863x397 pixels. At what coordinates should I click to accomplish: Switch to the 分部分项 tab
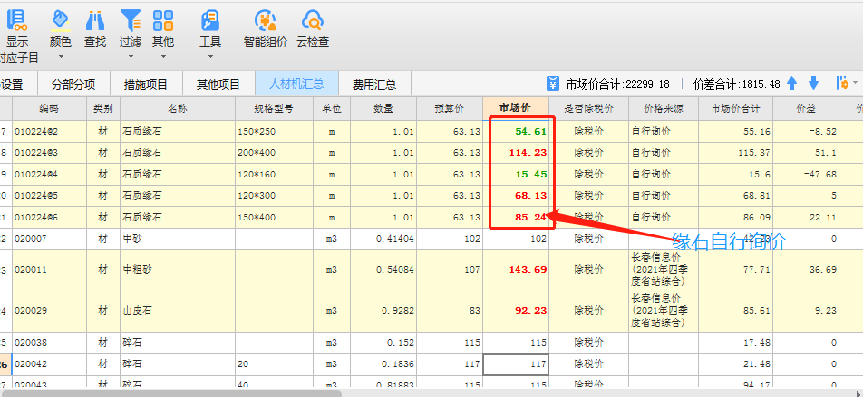(x=74, y=85)
